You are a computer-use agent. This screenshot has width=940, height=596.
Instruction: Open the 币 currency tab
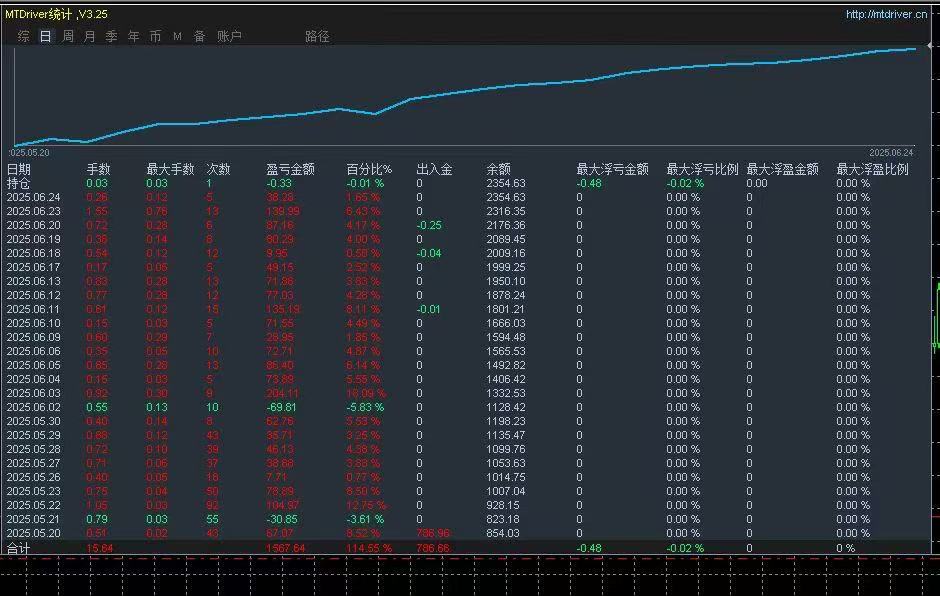[x=155, y=36]
